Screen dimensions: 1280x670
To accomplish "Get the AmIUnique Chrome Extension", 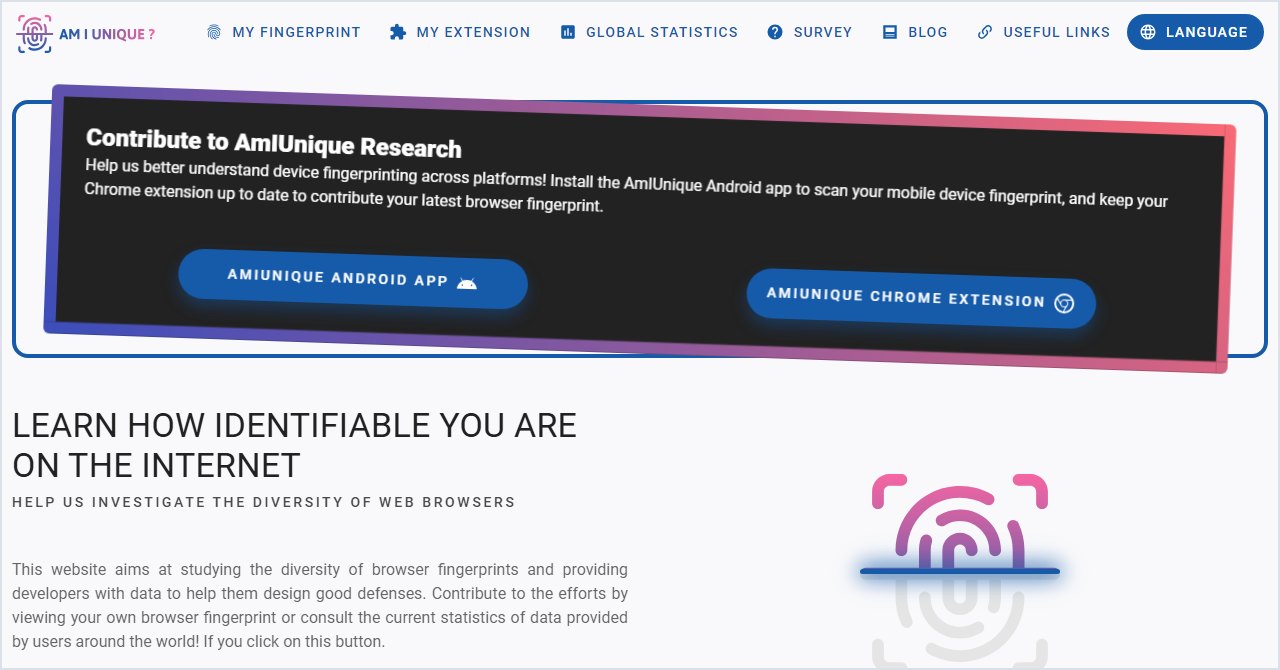I will pos(921,299).
